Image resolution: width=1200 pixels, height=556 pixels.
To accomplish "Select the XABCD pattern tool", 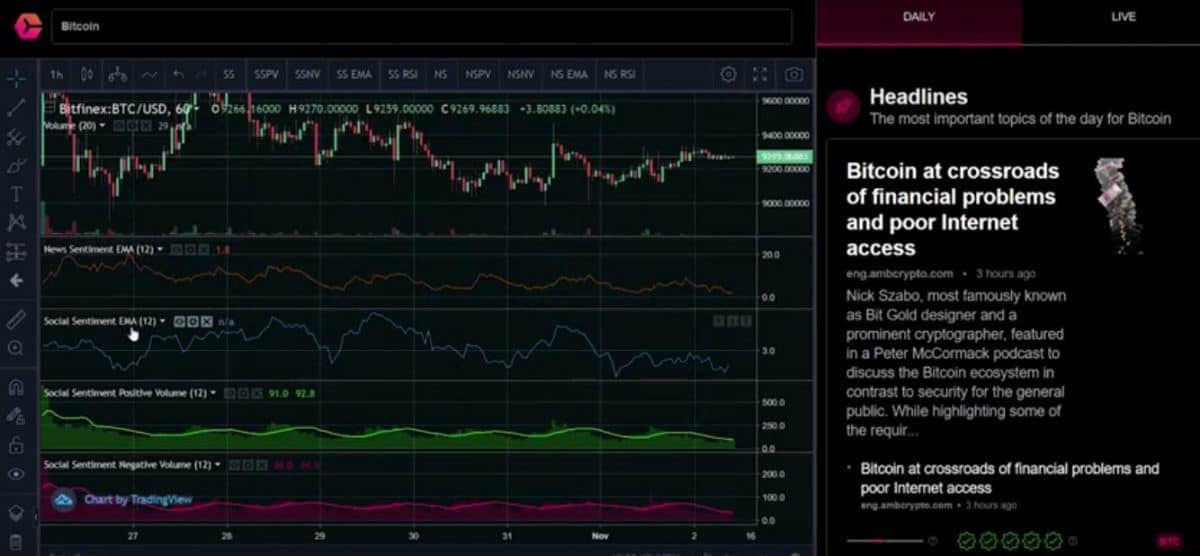I will (x=16, y=222).
